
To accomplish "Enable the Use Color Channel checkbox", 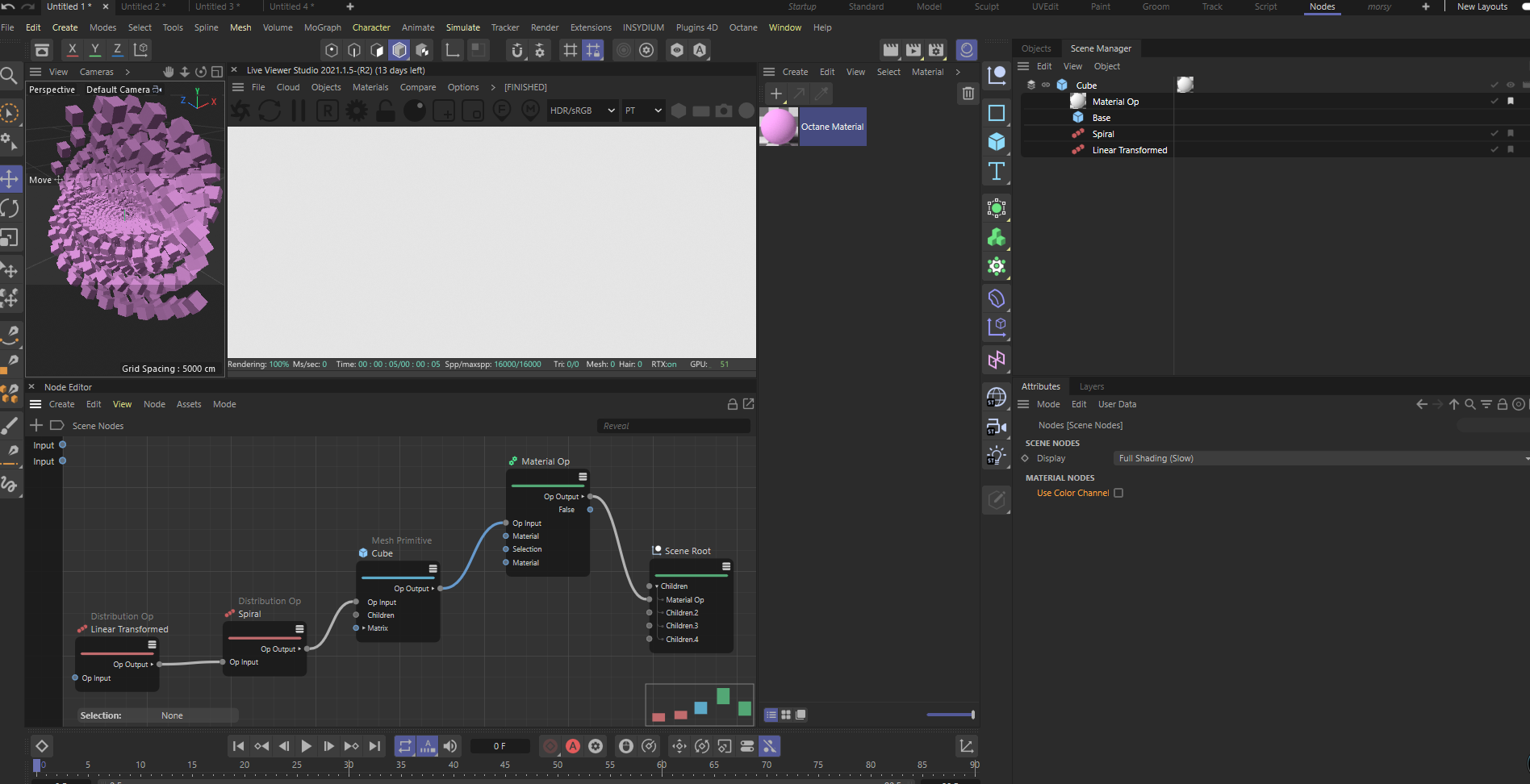I will tap(1118, 493).
